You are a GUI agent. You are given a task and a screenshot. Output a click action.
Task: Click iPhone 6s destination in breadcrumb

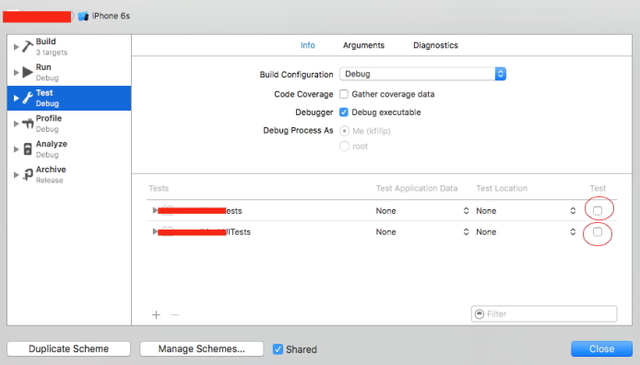111,16
